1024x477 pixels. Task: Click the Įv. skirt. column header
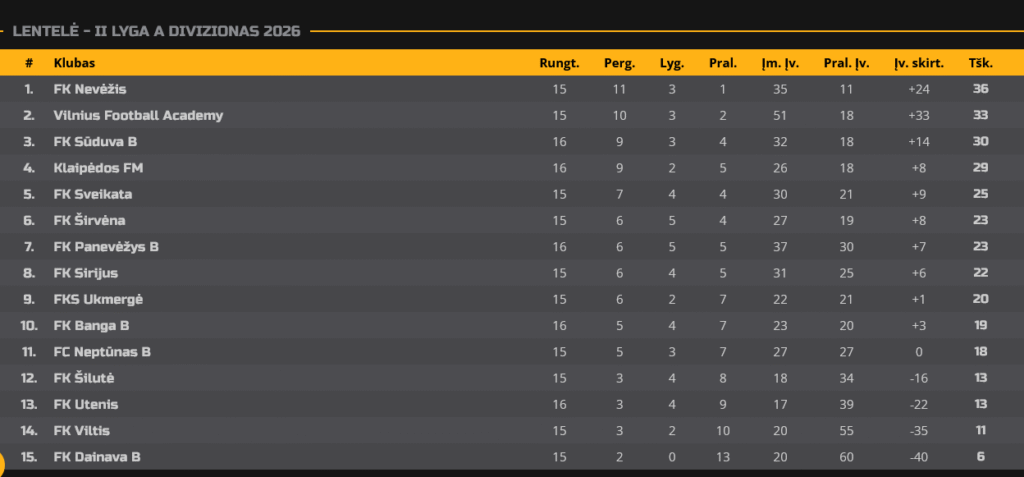click(x=919, y=63)
